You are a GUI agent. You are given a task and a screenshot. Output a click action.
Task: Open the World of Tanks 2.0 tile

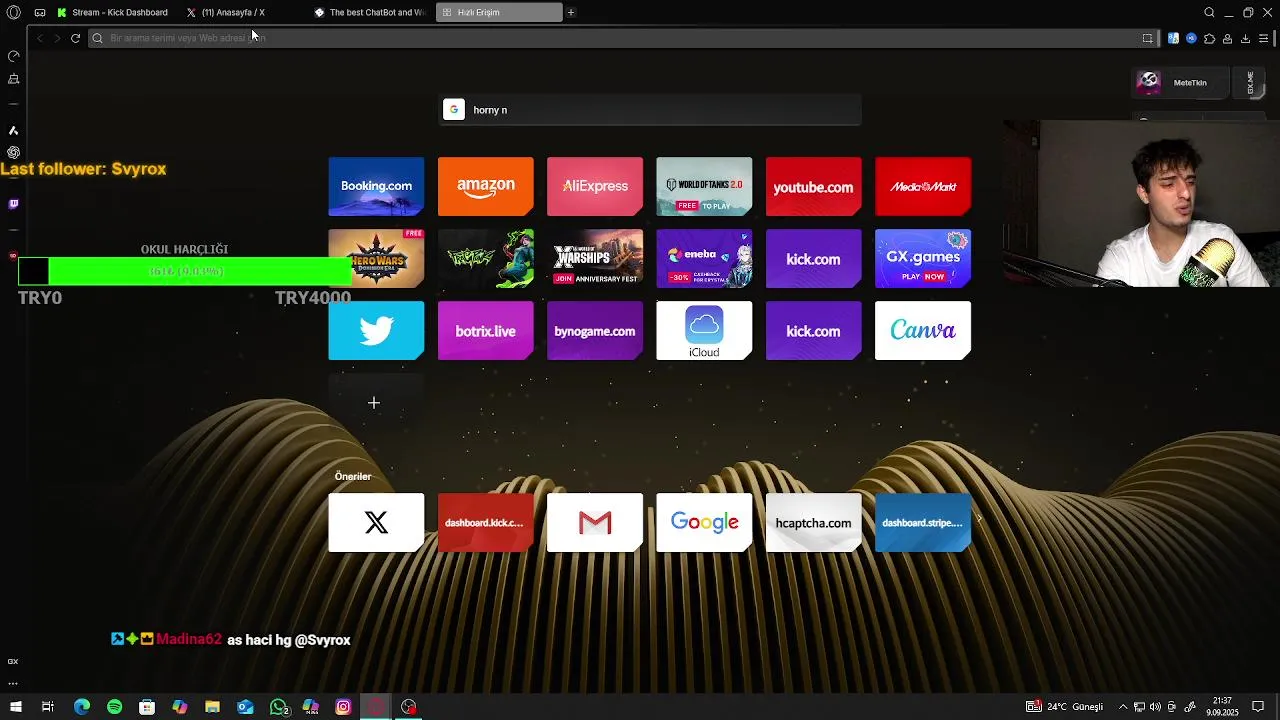pos(704,186)
